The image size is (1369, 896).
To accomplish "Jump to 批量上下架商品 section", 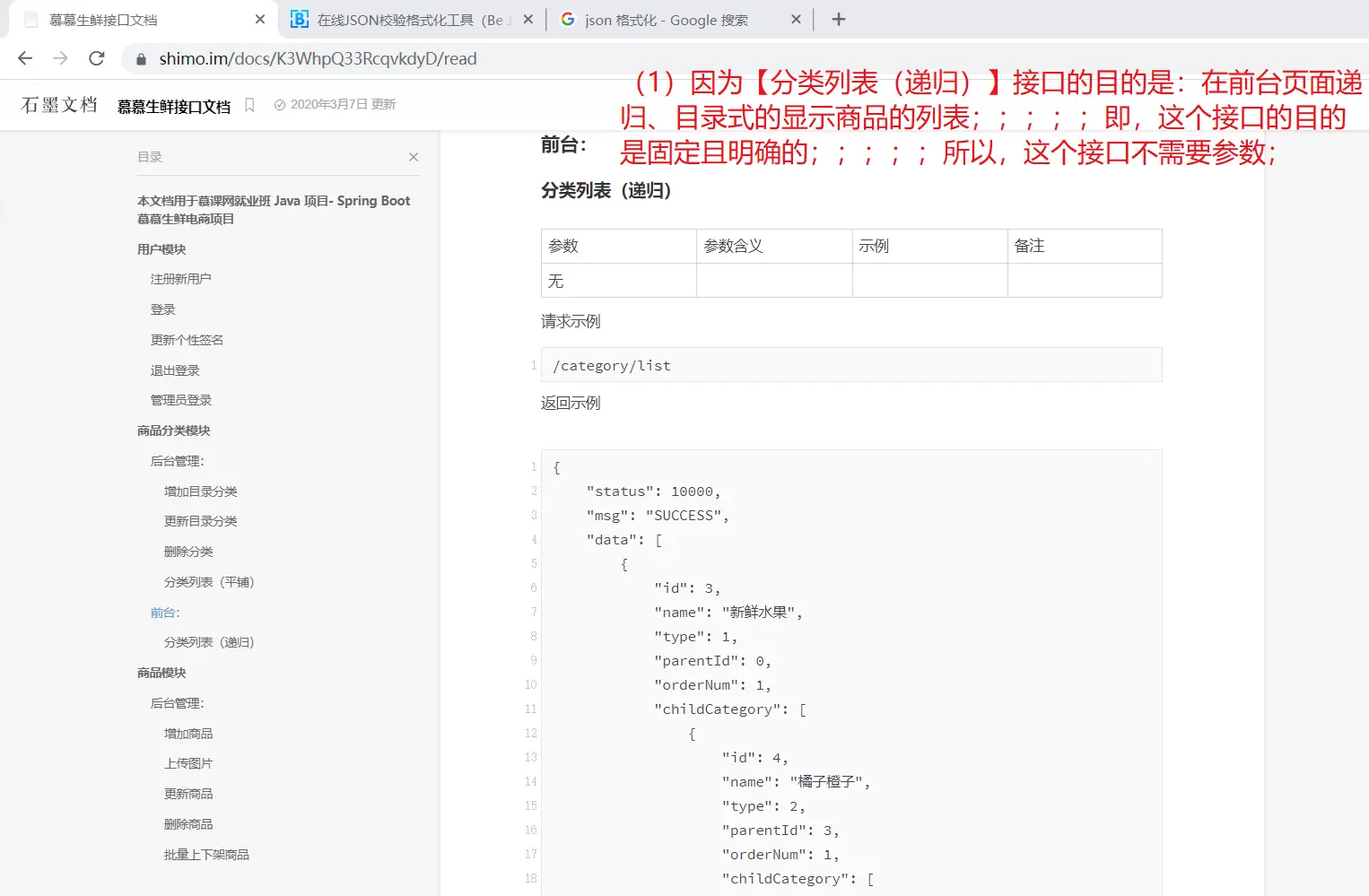I will (206, 855).
